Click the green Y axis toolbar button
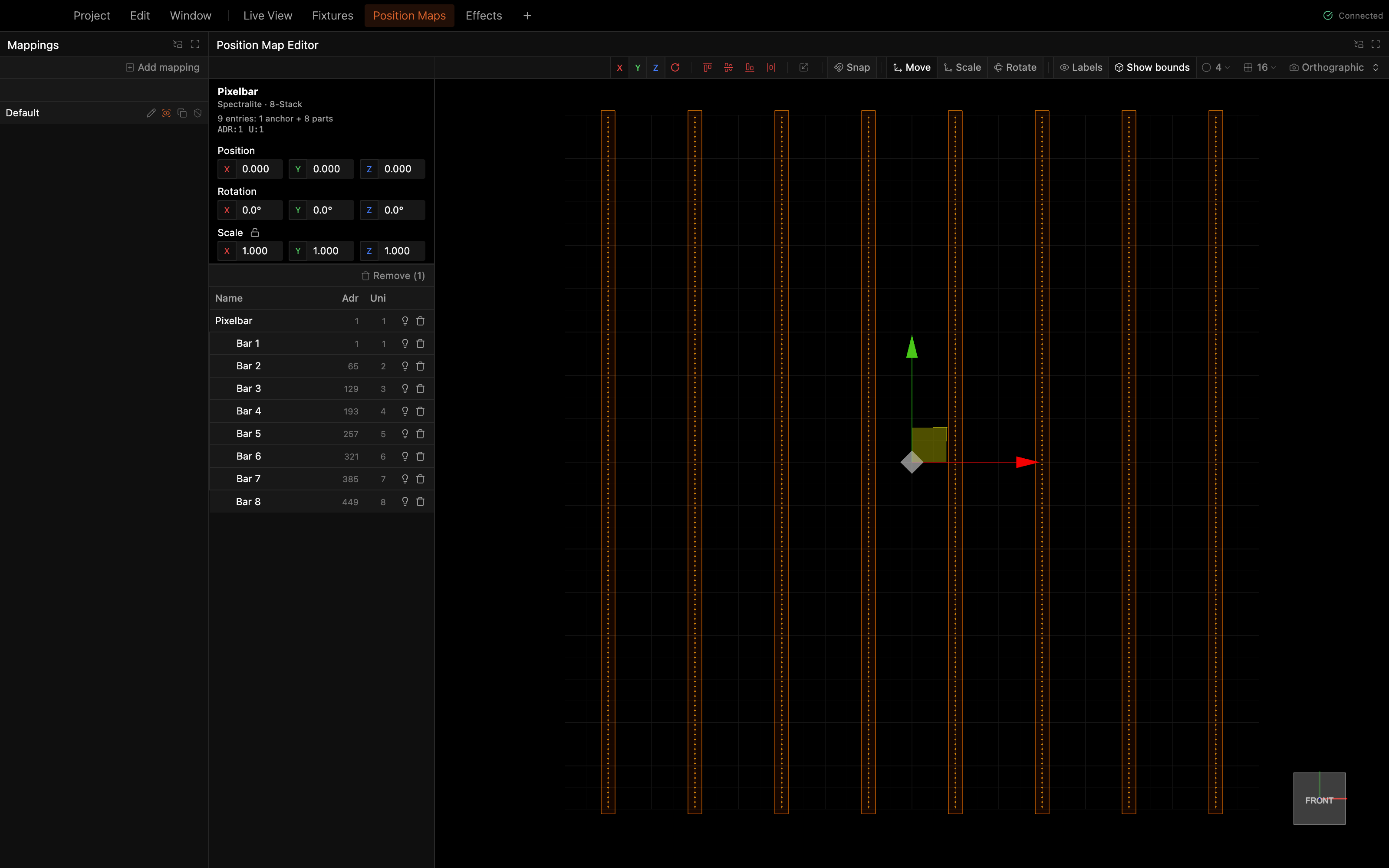This screenshot has width=1389, height=868. 638,68
